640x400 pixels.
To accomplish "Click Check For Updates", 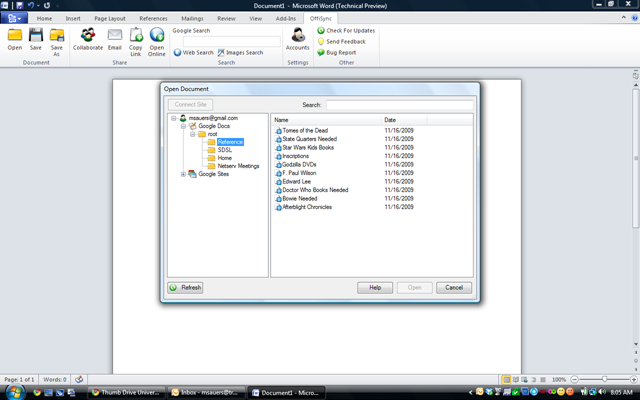I will pos(346,31).
